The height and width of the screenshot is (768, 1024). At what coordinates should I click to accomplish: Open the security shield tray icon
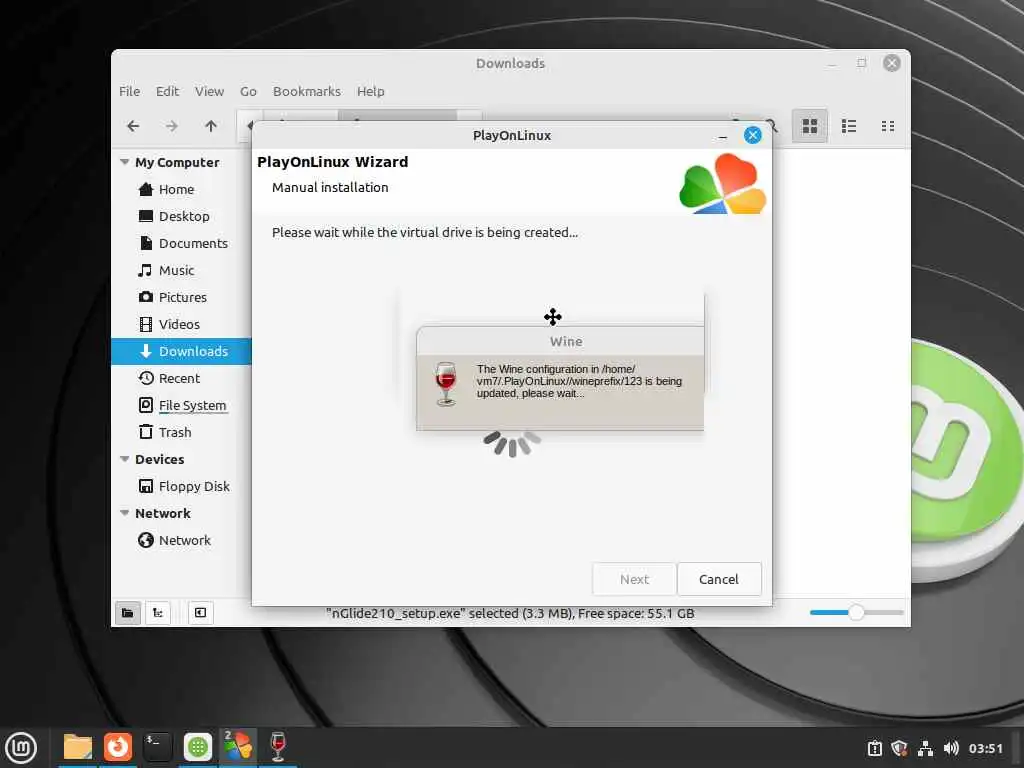[899, 748]
